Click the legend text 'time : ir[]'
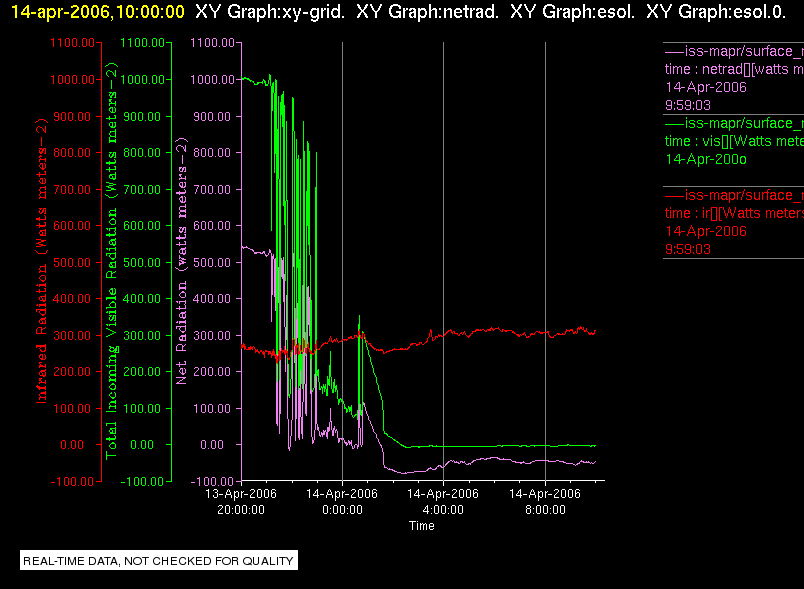This screenshot has height=589, width=804. point(692,213)
